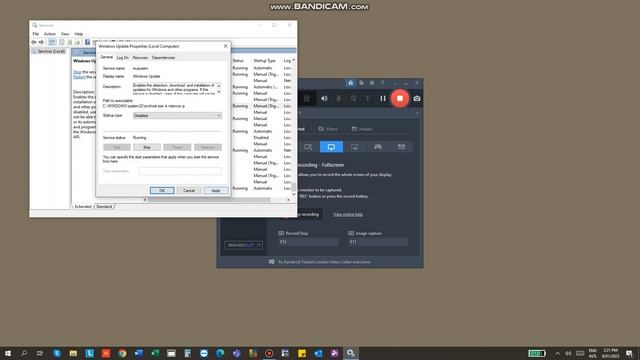
Task: Click Show/Hide console tree toolbar icon
Action: click(52, 42)
